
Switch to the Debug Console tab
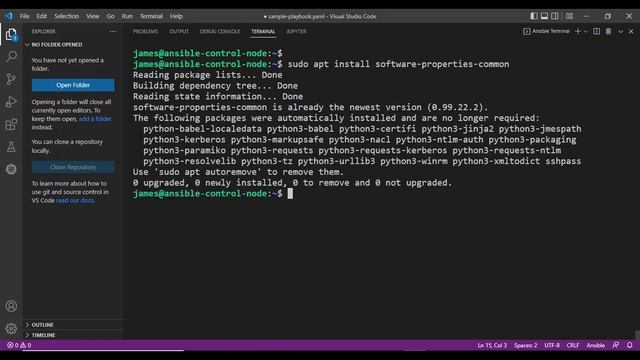(220, 31)
